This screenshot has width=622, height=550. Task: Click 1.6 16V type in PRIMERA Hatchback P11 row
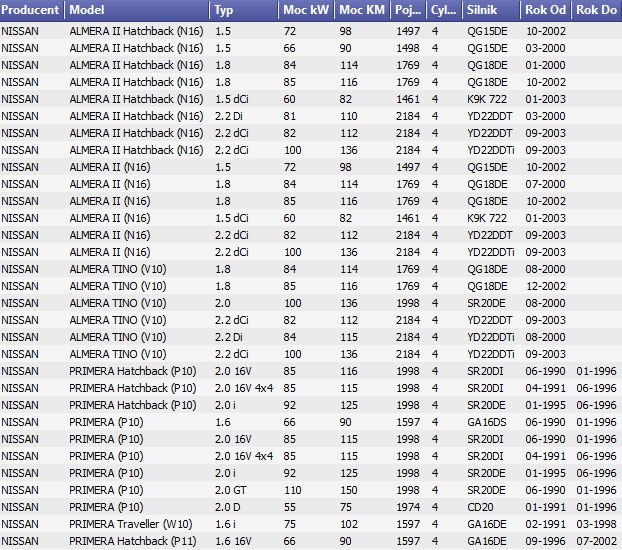(x=233, y=542)
